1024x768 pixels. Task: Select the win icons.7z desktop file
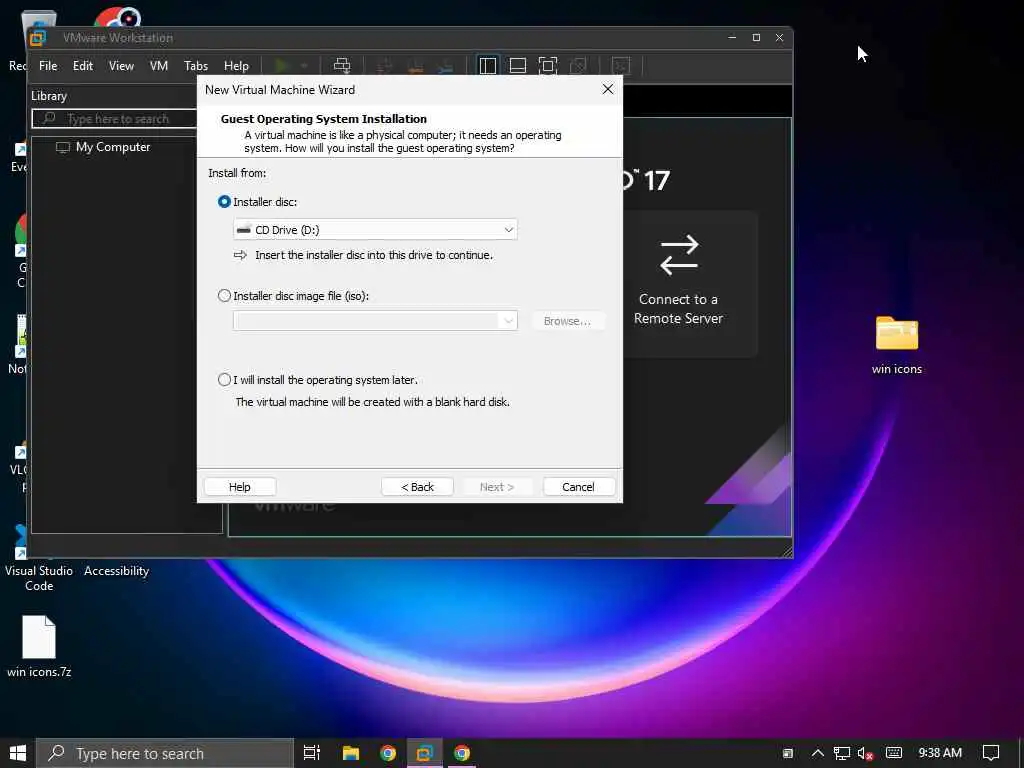point(39,647)
